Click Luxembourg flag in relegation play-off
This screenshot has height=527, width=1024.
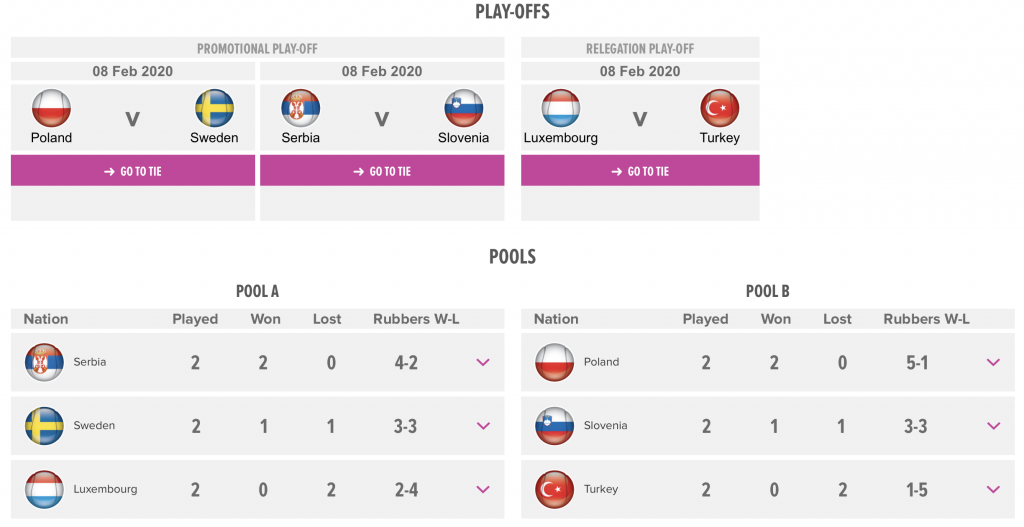point(560,108)
